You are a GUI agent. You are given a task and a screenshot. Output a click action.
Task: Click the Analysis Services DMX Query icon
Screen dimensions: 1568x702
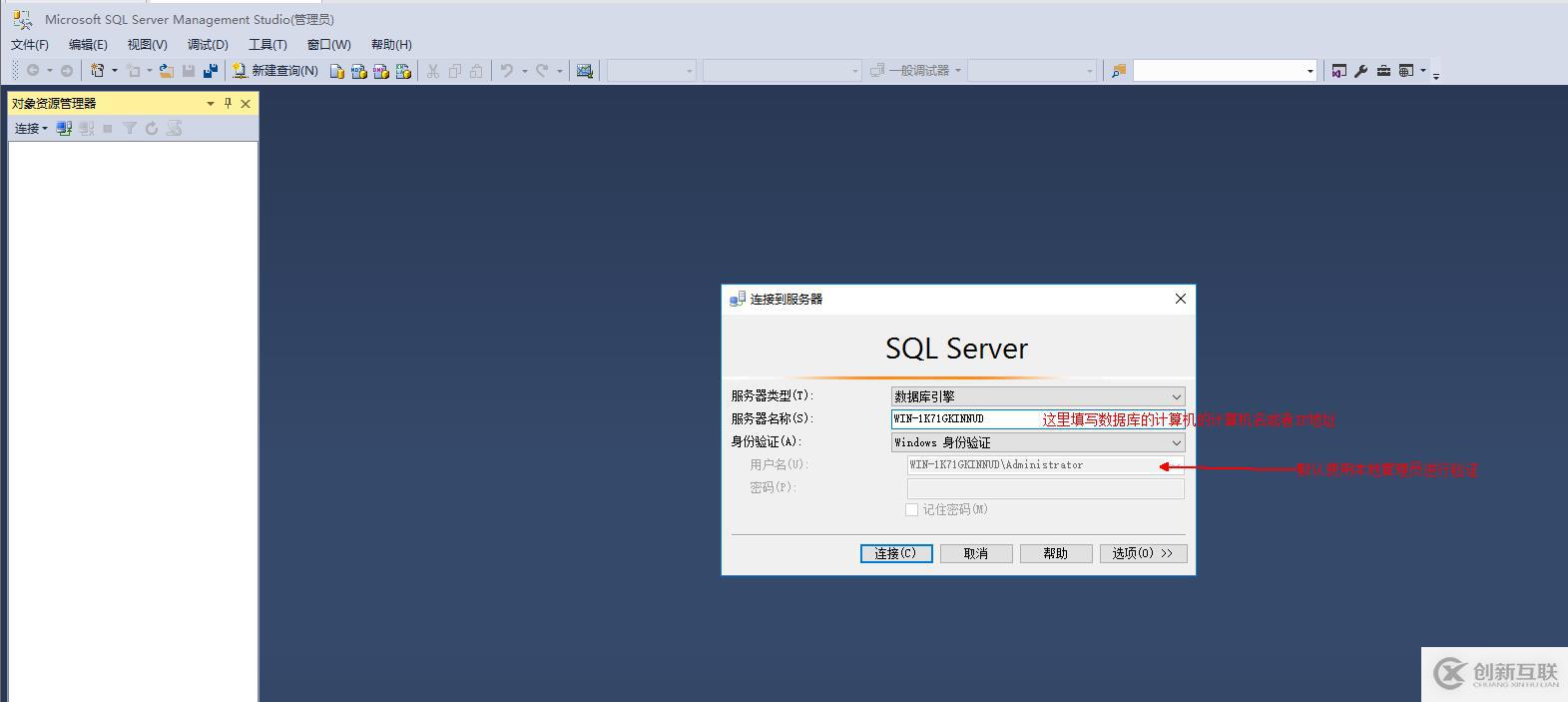381,70
